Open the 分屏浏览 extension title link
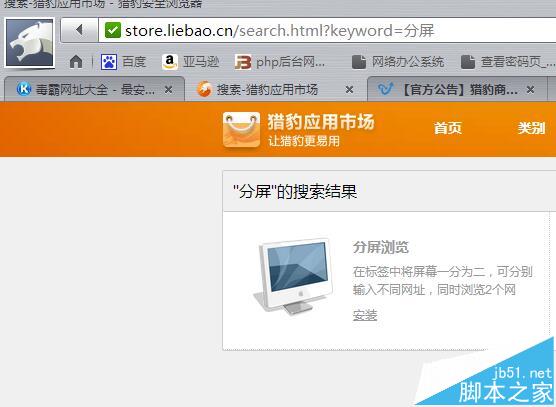This screenshot has height=407, width=556. click(381, 247)
